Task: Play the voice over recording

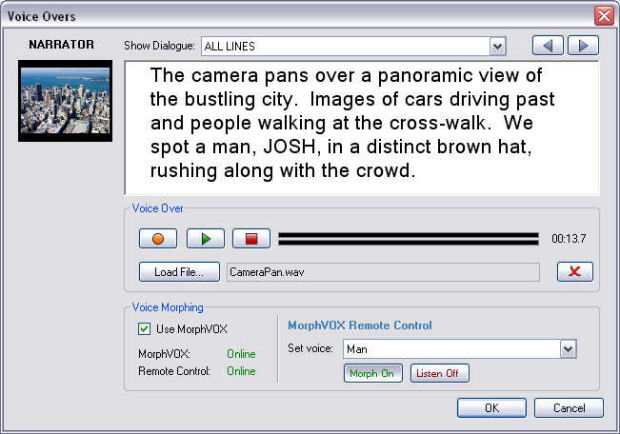Action: click(x=205, y=239)
